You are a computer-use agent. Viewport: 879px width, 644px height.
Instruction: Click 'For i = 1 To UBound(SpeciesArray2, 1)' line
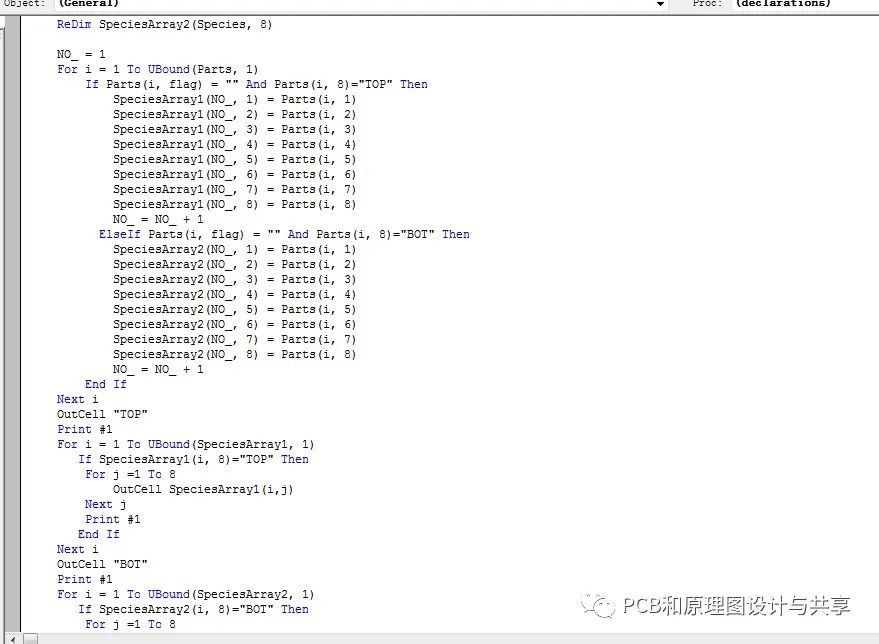(x=185, y=594)
